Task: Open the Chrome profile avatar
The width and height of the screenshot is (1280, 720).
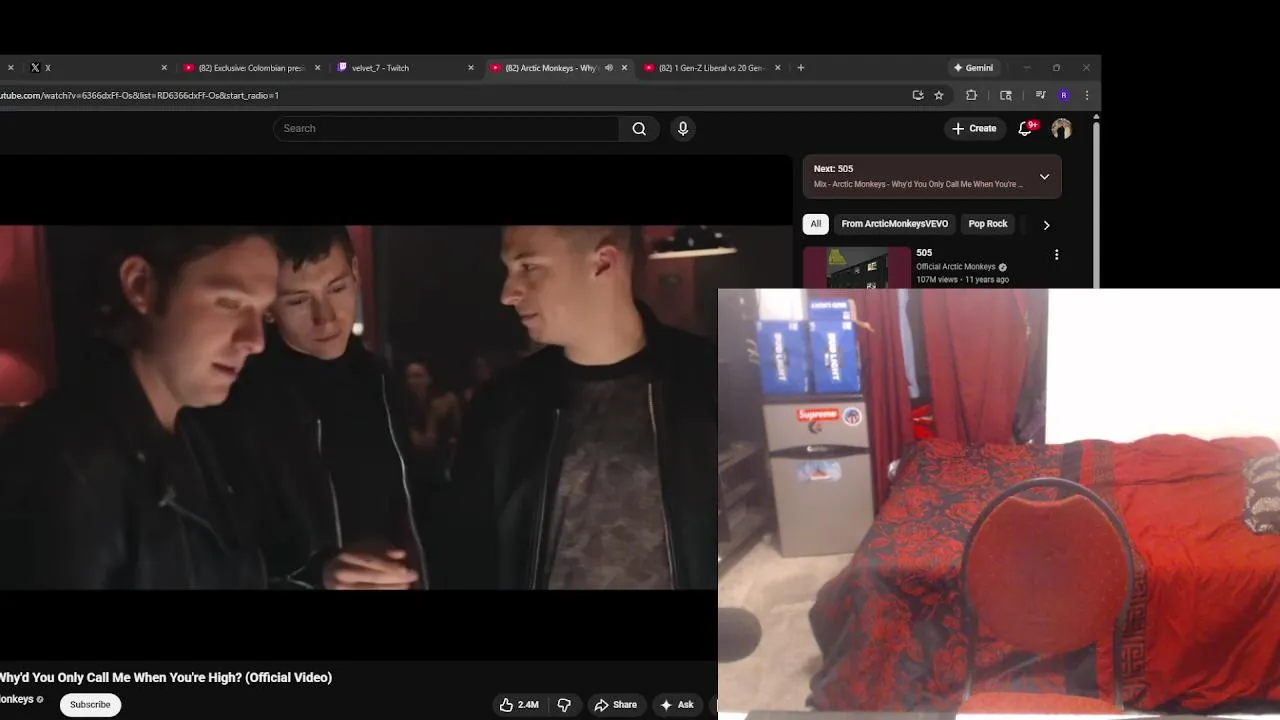Action: point(1064,95)
